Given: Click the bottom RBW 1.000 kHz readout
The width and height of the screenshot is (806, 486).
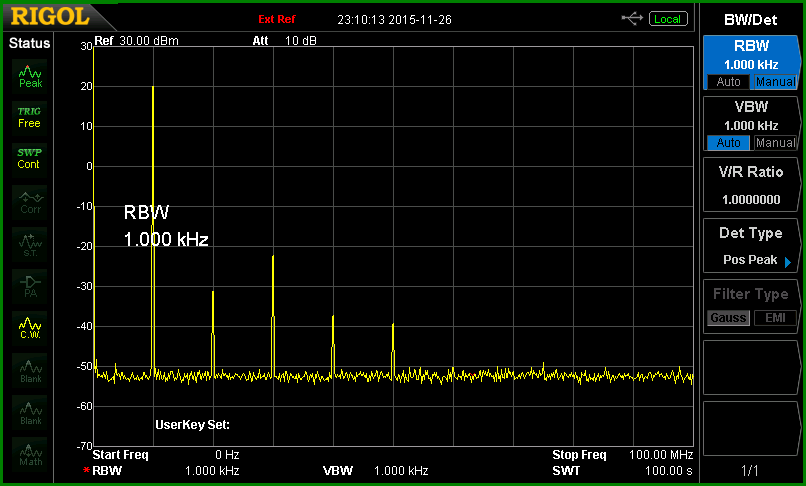Looking at the screenshot, I should (166, 471).
